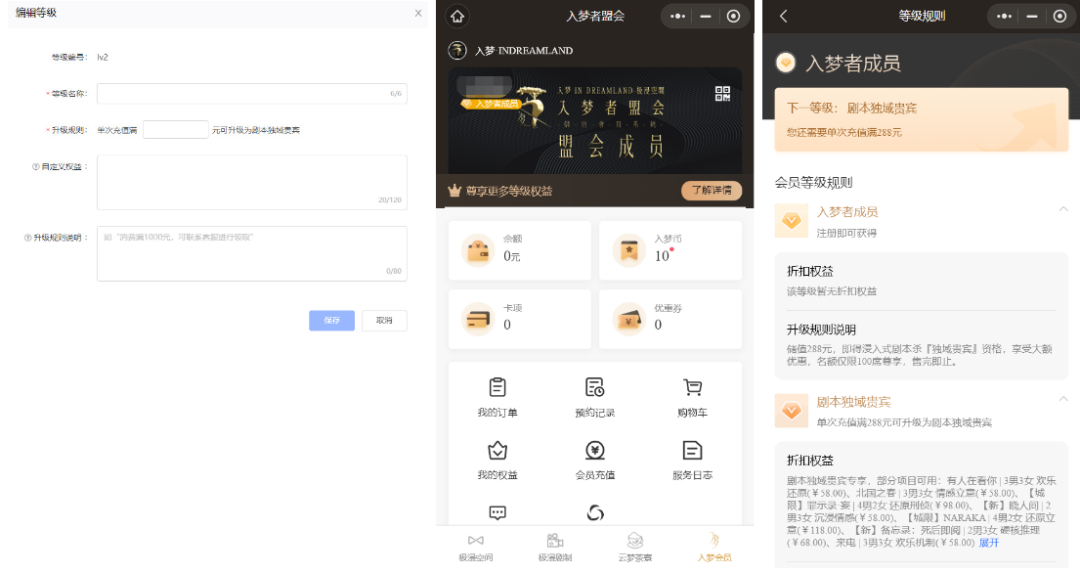
Task: Open 会员充值 recharge
Action: pyautogui.click(x=594, y=460)
